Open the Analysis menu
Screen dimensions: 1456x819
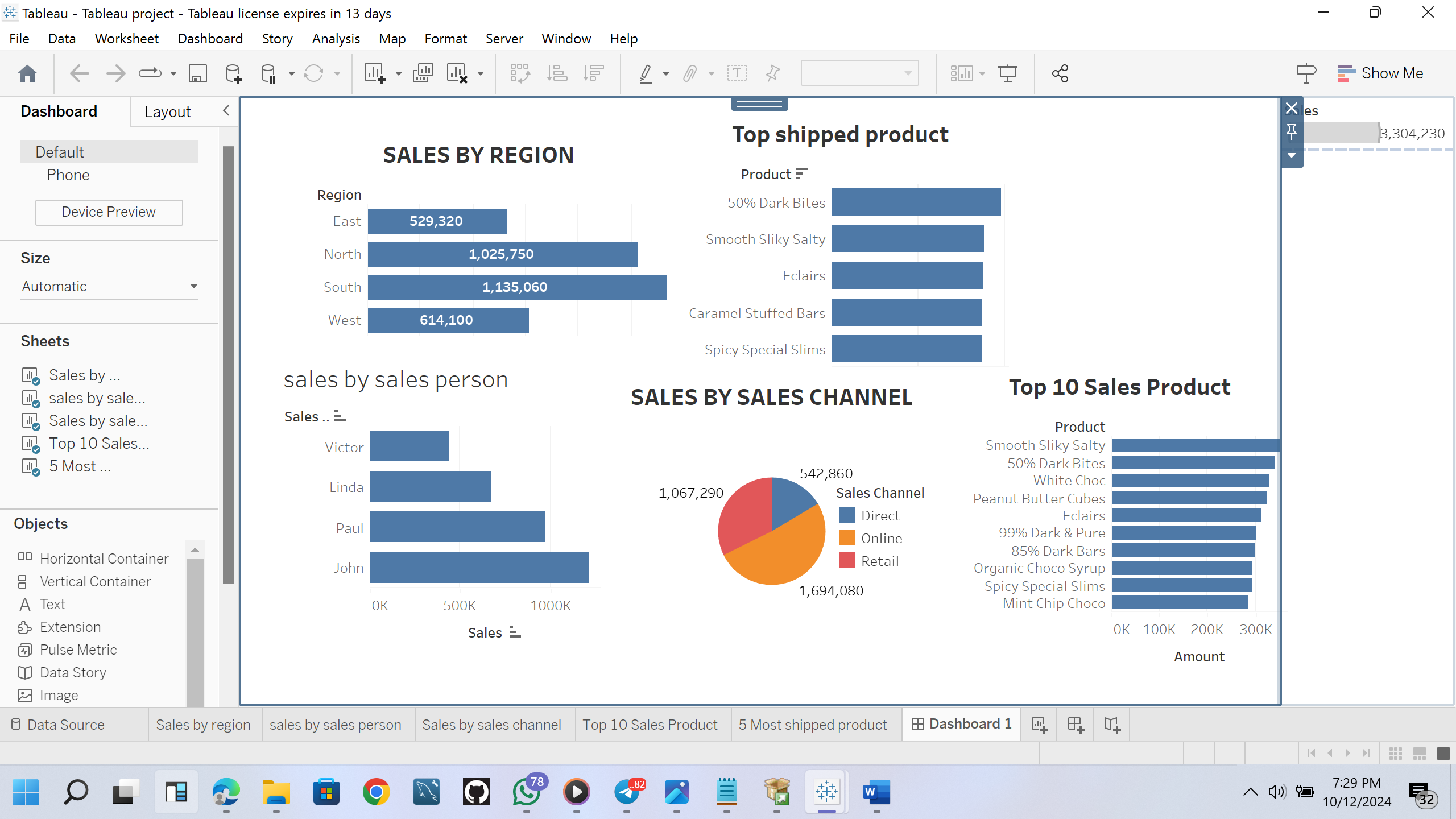pyautogui.click(x=336, y=39)
